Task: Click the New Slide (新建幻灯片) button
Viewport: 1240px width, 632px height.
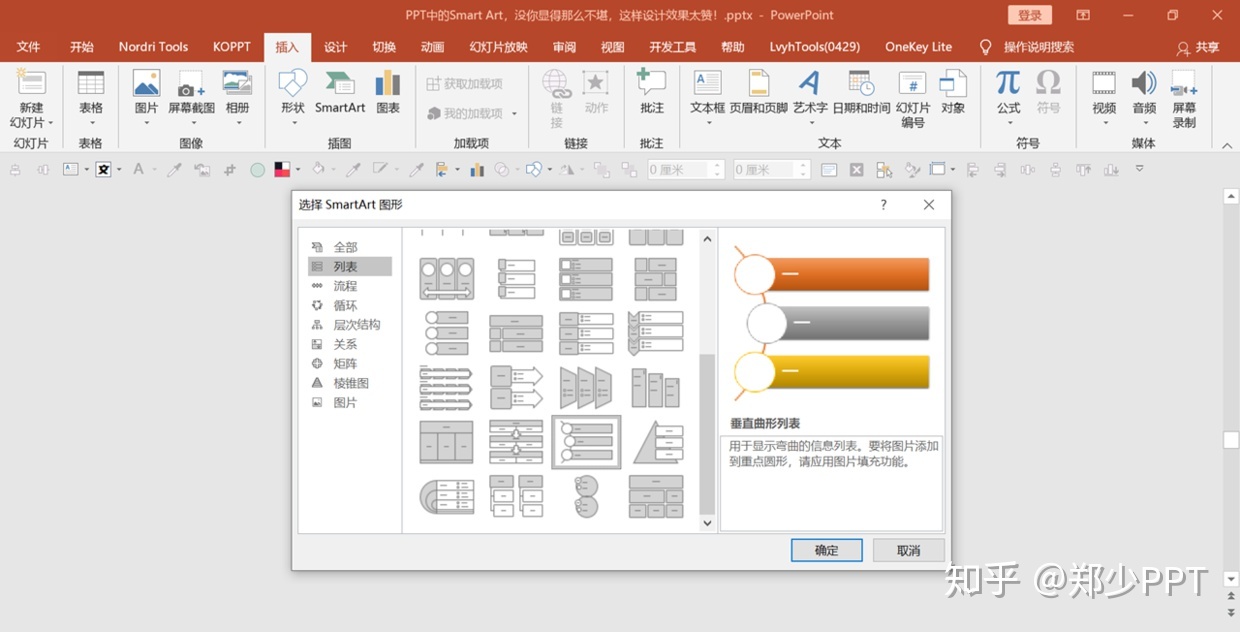Action: point(31,100)
